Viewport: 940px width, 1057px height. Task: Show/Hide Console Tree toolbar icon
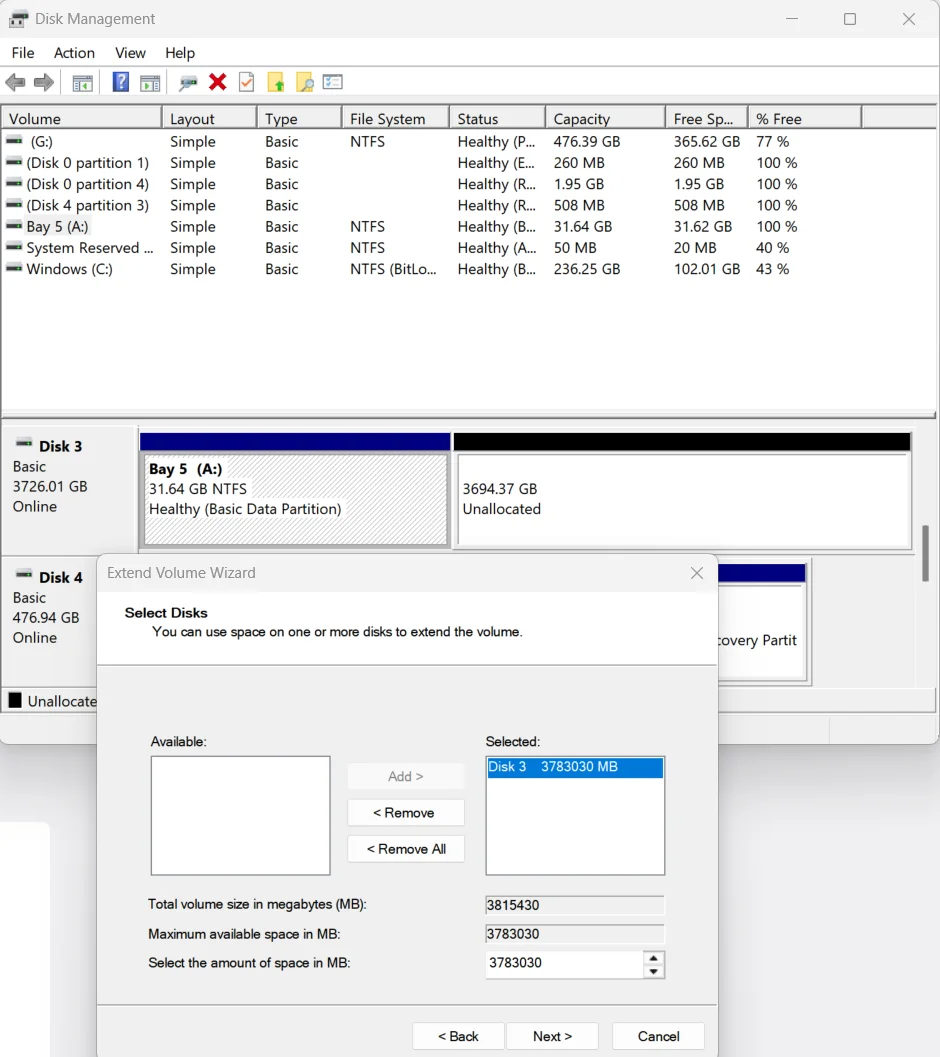(x=82, y=83)
